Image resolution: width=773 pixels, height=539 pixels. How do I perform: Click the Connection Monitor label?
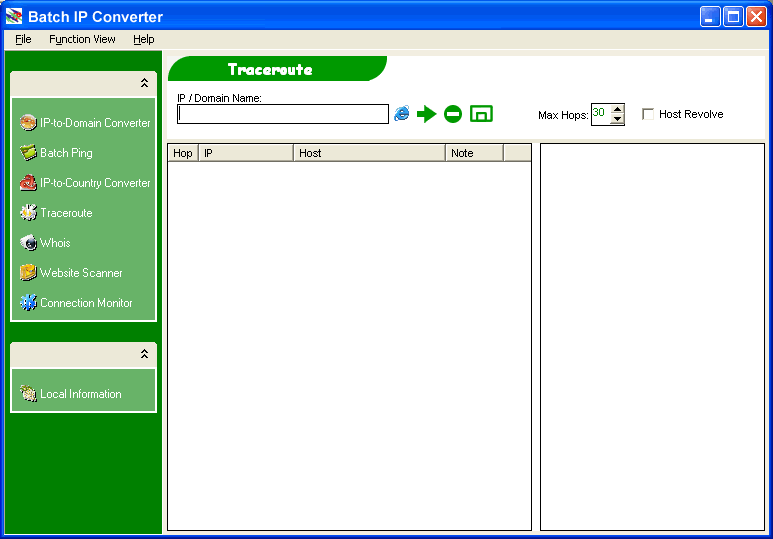(86, 303)
